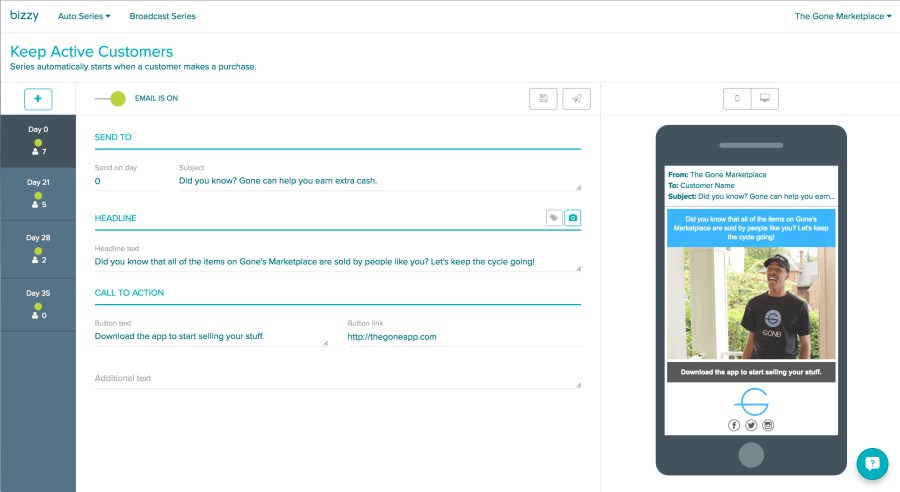Click the Button text field
This screenshot has width=900, height=492.
coord(211,337)
